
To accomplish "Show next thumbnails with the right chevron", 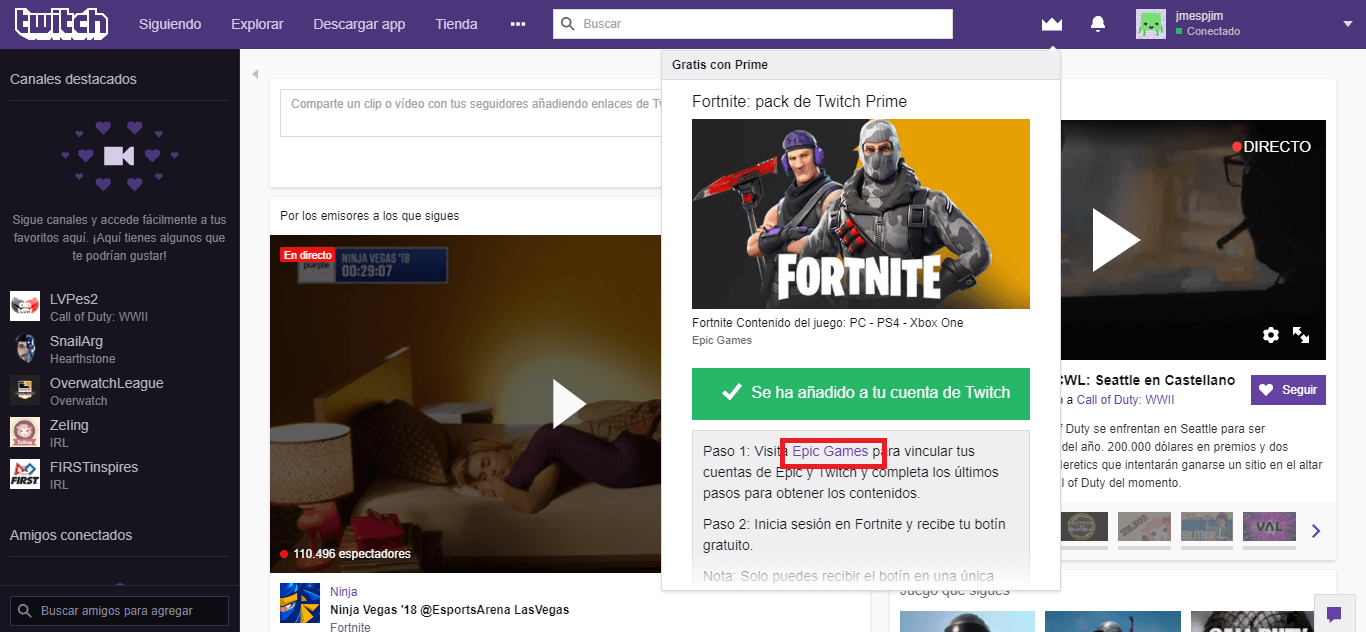I will pos(1316,531).
